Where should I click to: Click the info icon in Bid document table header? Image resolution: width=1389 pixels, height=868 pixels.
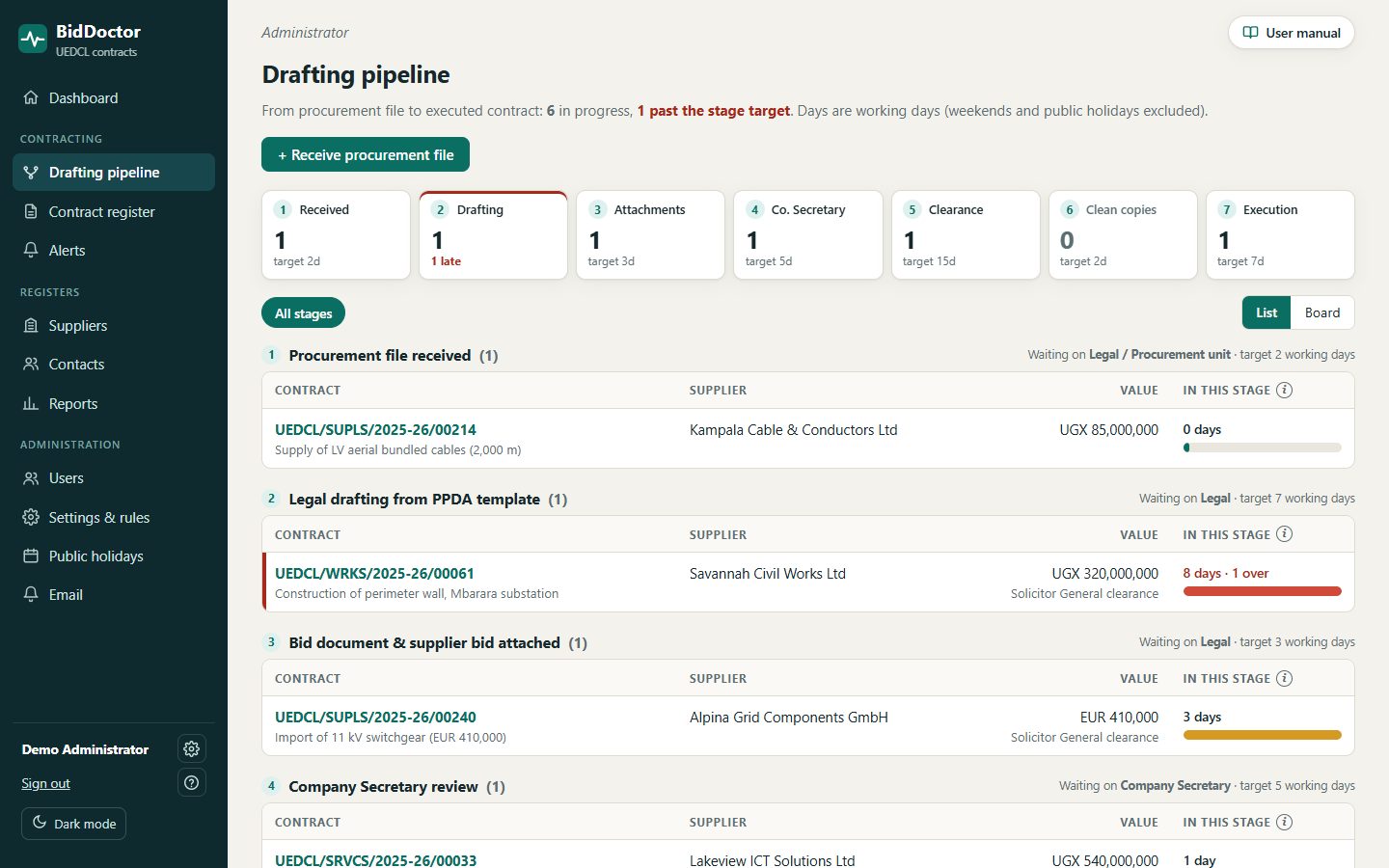click(1285, 678)
